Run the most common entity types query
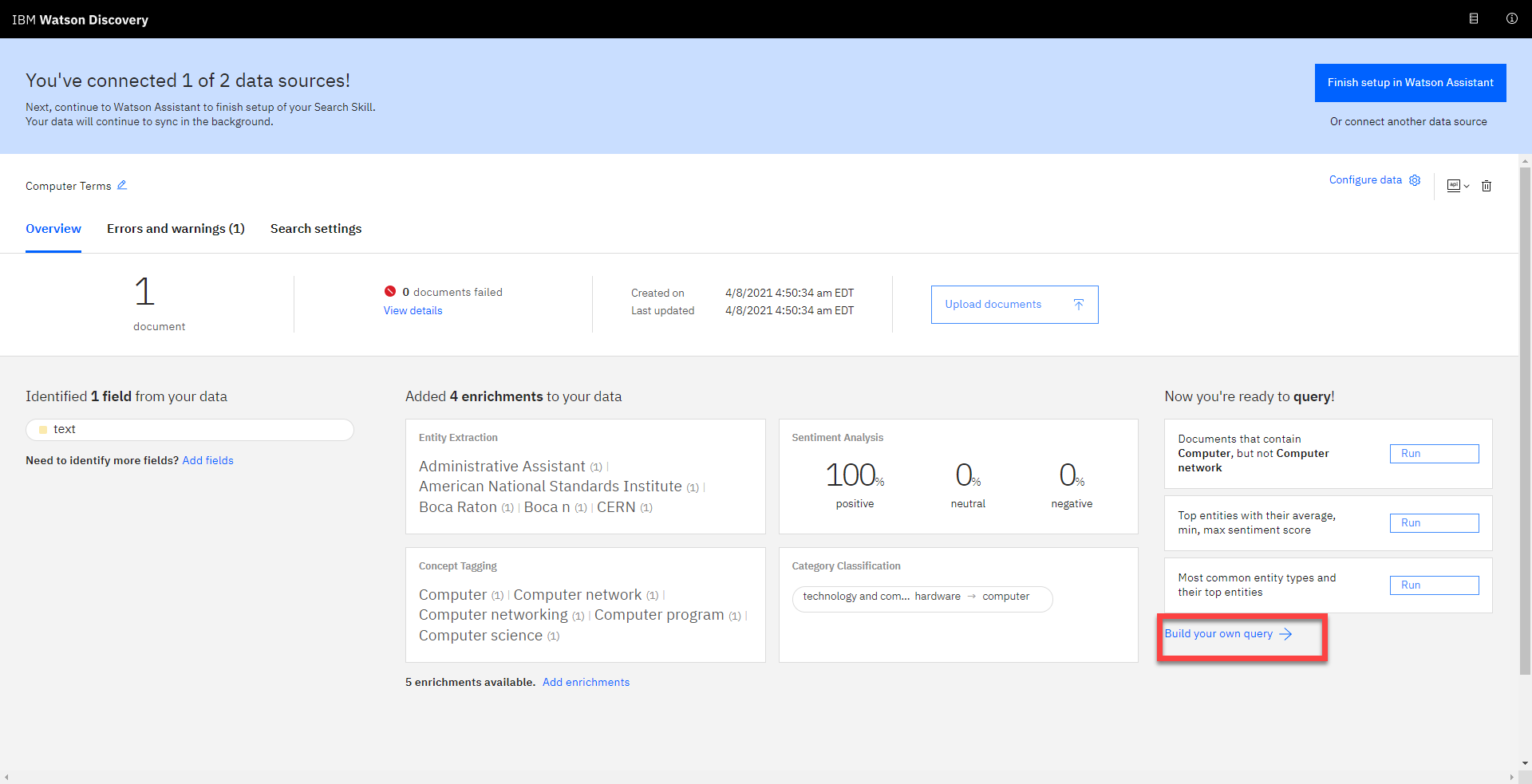Image resolution: width=1532 pixels, height=784 pixels. pyautogui.click(x=1434, y=585)
